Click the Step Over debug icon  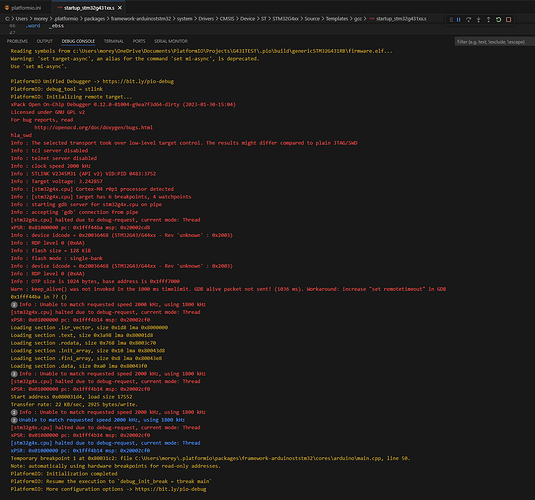click(468, 20)
